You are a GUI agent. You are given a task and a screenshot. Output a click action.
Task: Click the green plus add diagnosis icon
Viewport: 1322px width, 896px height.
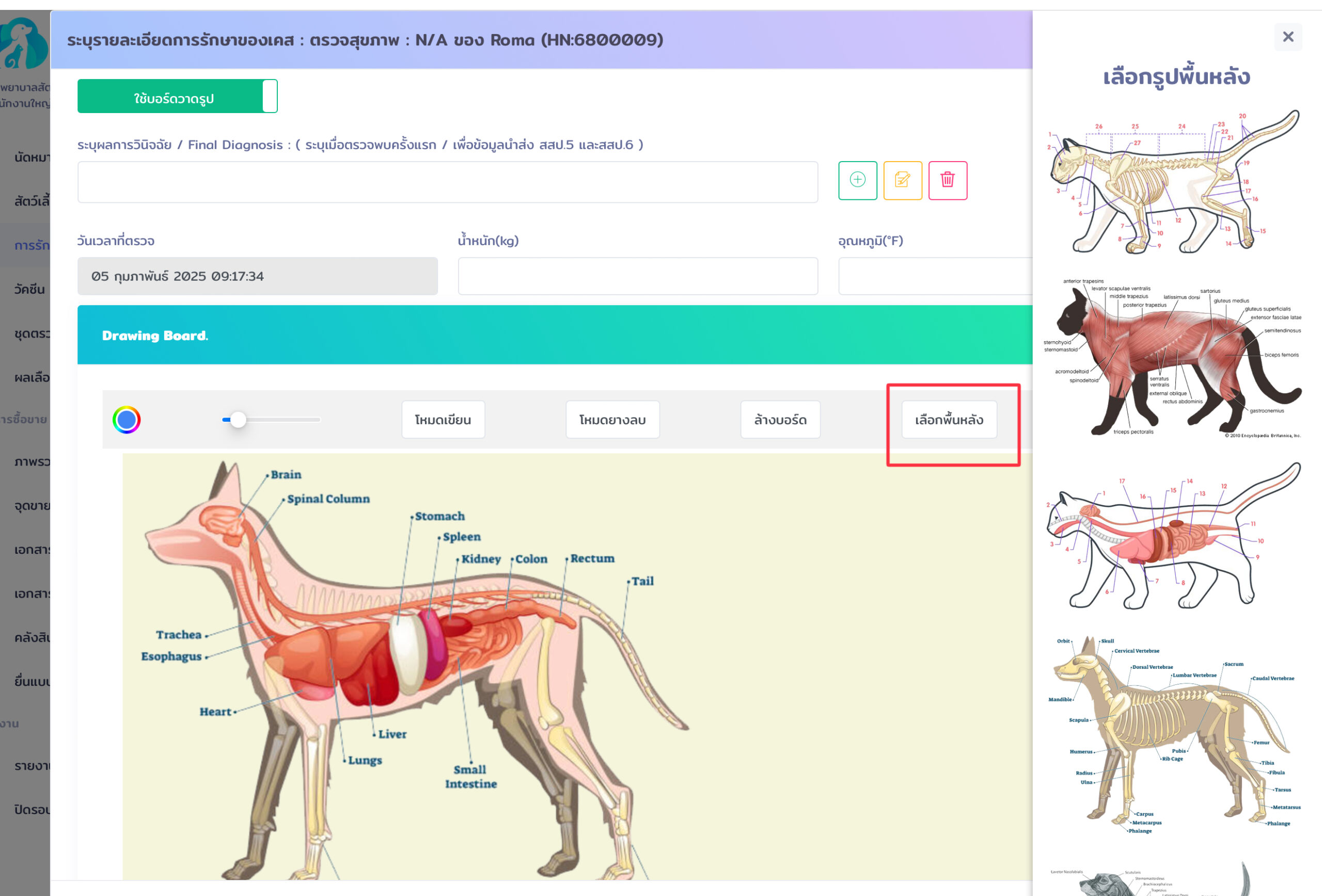click(857, 180)
